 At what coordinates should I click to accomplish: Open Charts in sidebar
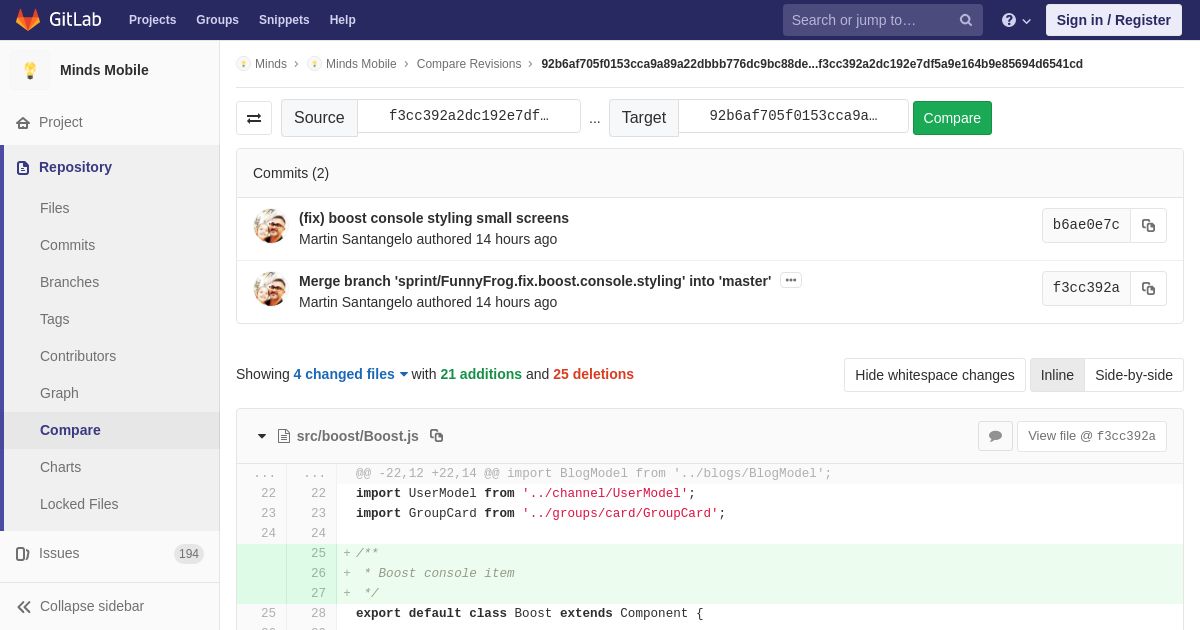tap(60, 467)
